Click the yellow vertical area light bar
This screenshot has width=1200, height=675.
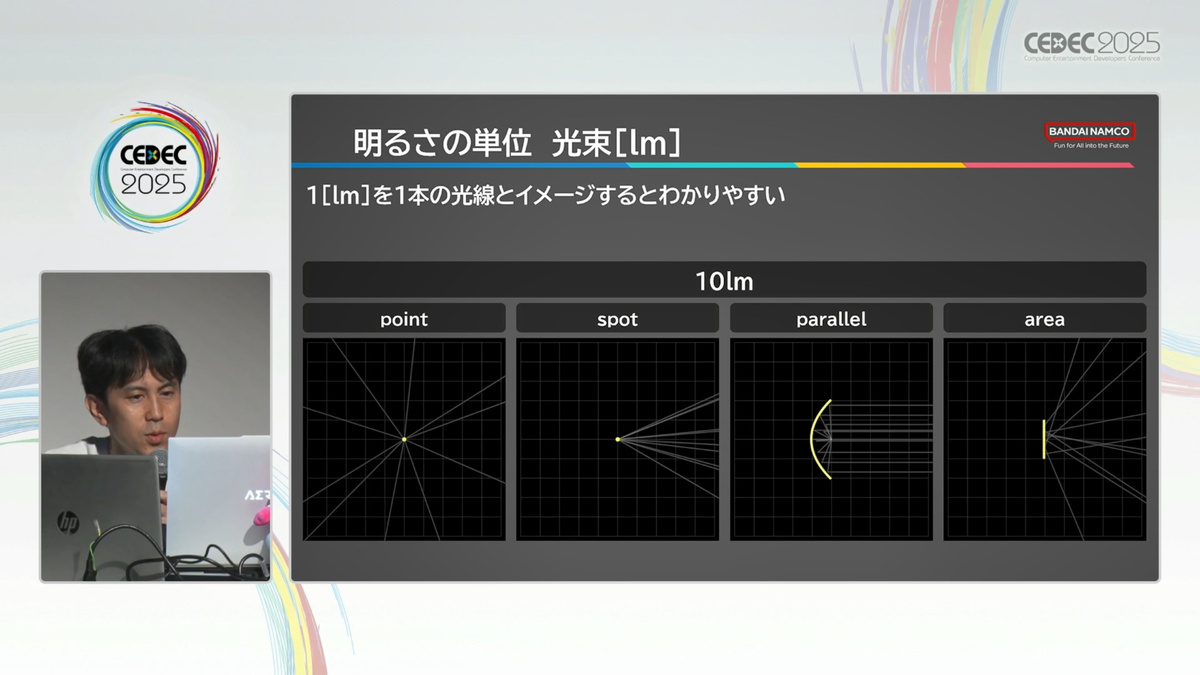(x=1044, y=439)
